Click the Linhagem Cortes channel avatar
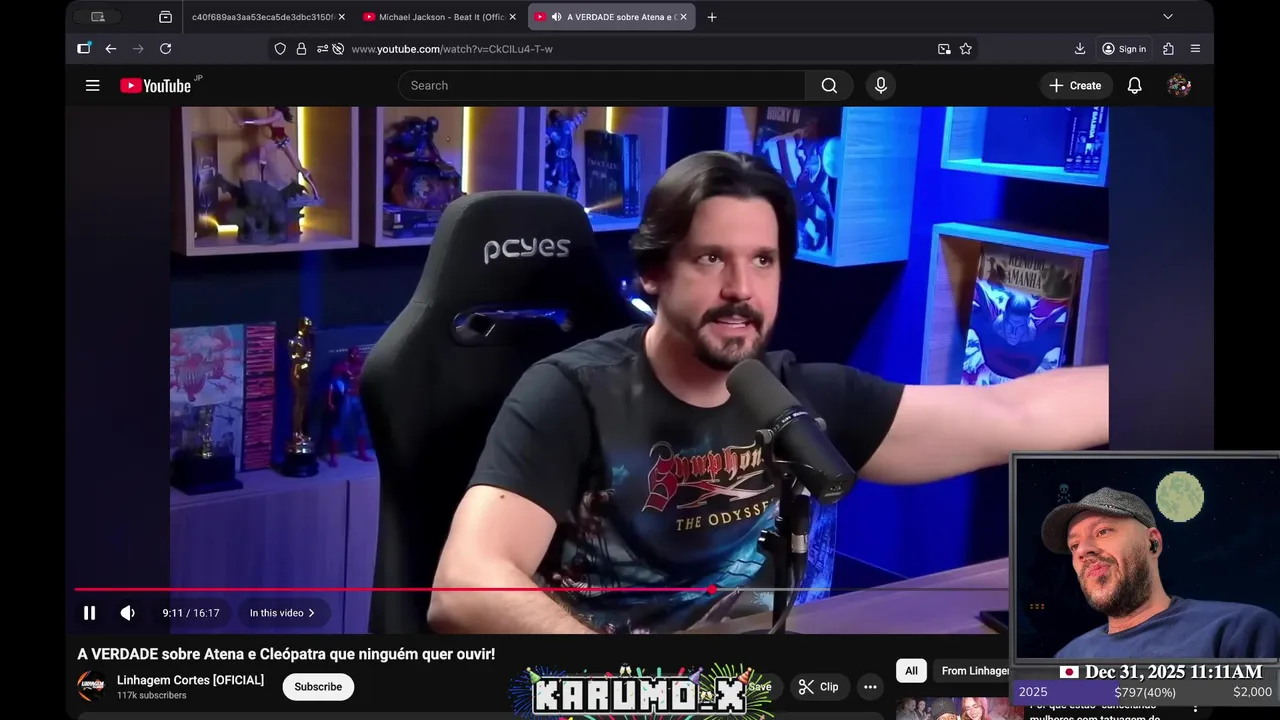The width and height of the screenshot is (1280, 720). tap(91, 686)
